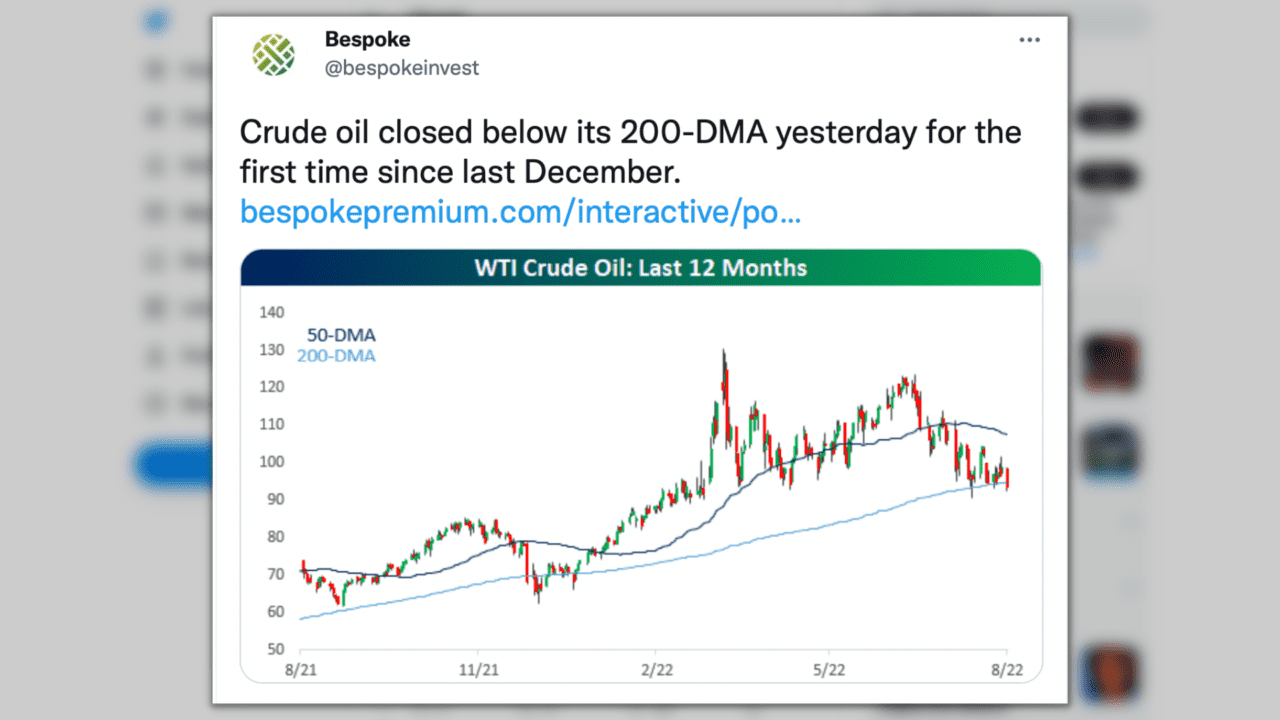
Task: Click the 50-DMA legend label
Action: click(341, 336)
